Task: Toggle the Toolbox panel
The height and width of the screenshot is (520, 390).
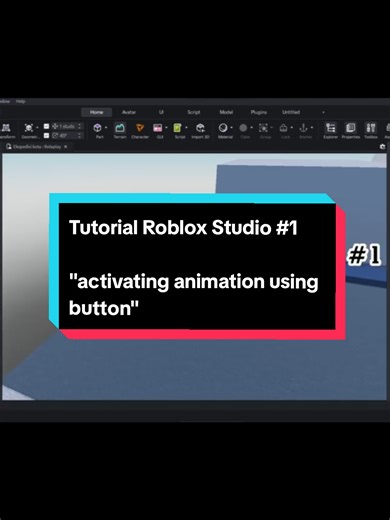Action: point(371,130)
